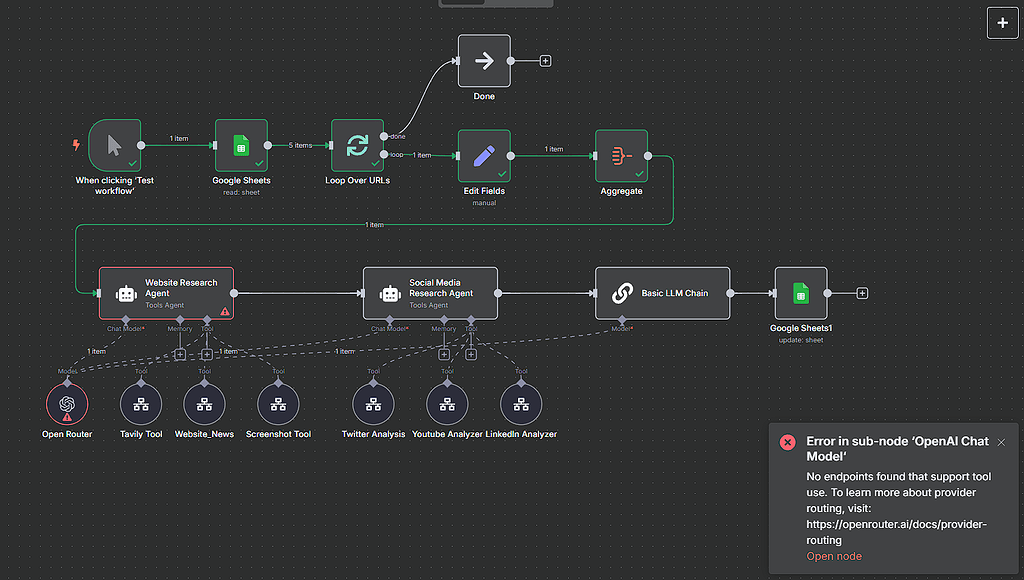Open the Loop Over URLs node

pyautogui.click(x=355, y=148)
